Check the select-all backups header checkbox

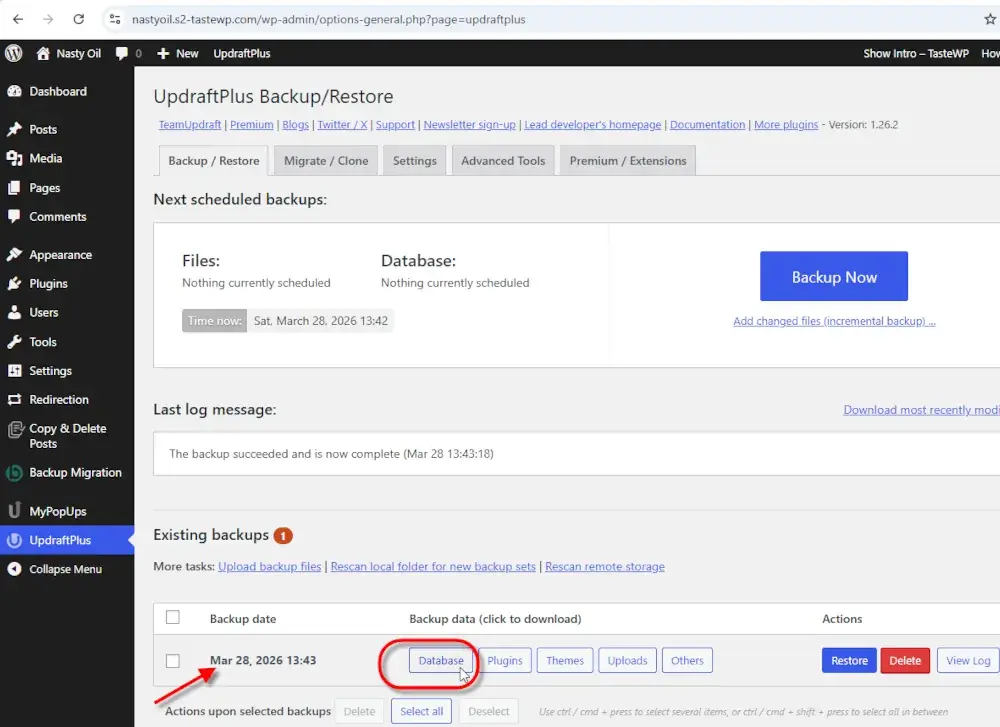coord(173,618)
